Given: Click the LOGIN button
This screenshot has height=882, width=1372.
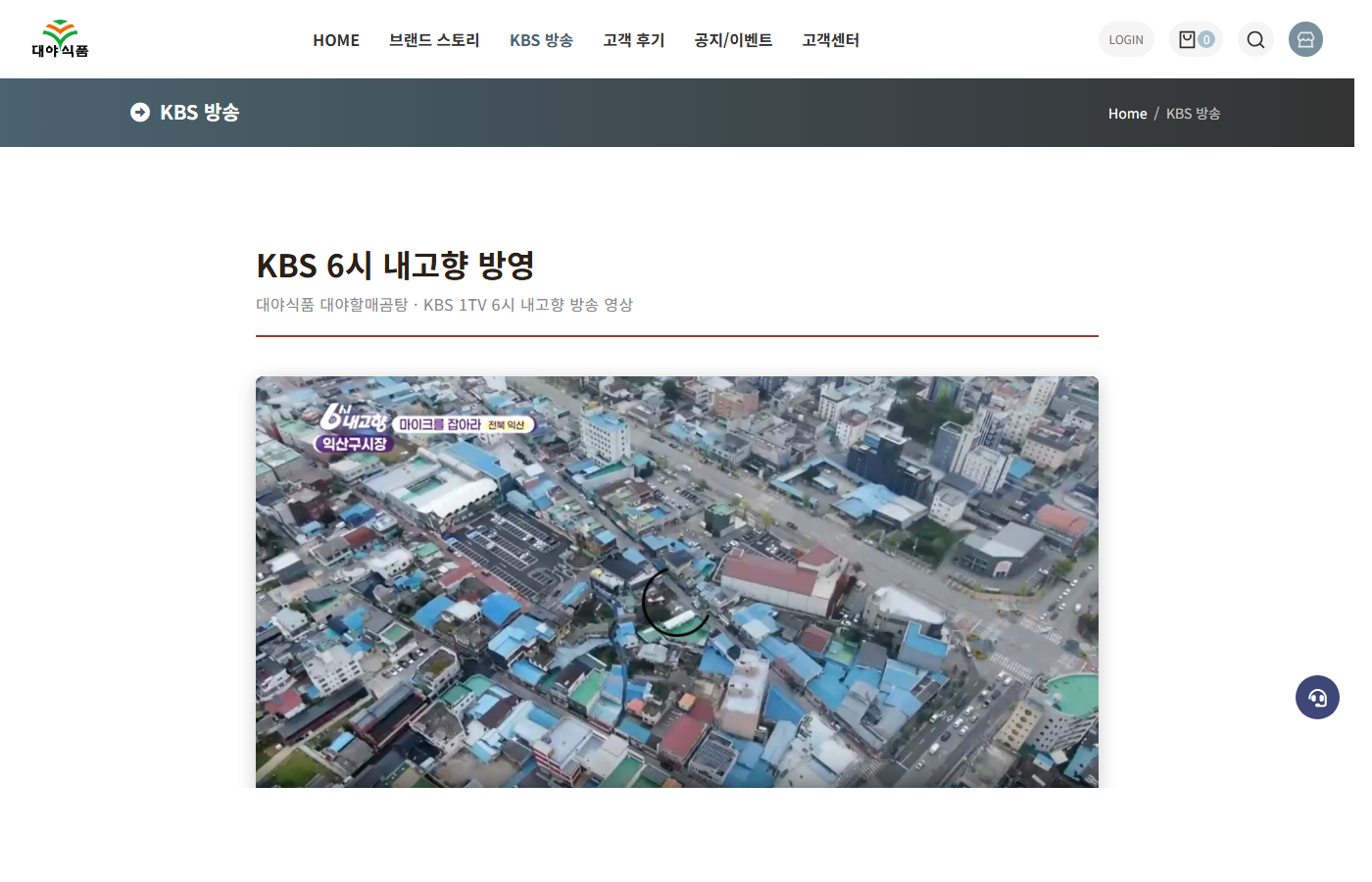Looking at the screenshot, I should point(1126,39).
